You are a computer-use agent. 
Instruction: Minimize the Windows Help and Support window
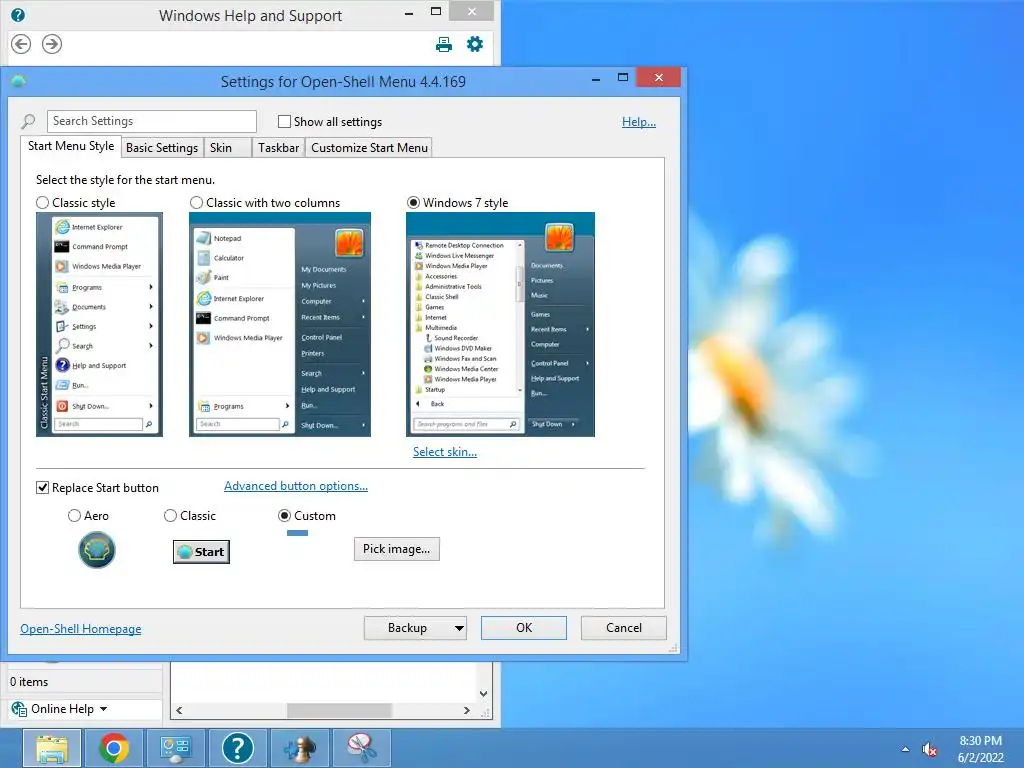pos(409,12)
